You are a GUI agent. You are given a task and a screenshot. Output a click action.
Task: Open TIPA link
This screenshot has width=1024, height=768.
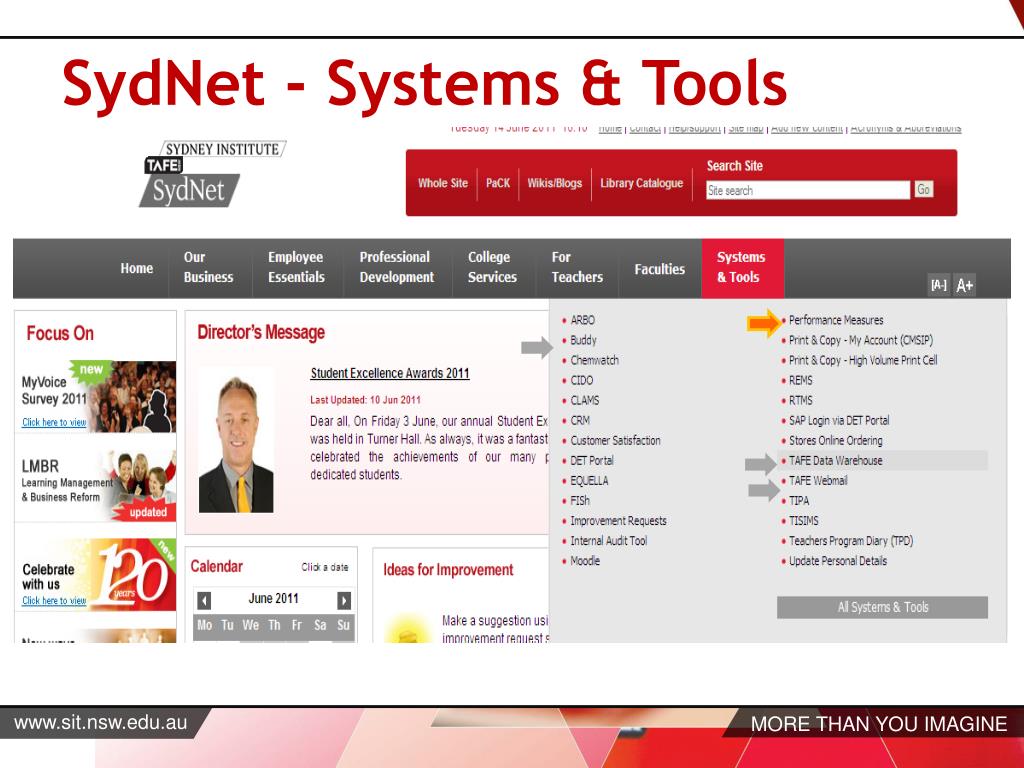point(799,501)
